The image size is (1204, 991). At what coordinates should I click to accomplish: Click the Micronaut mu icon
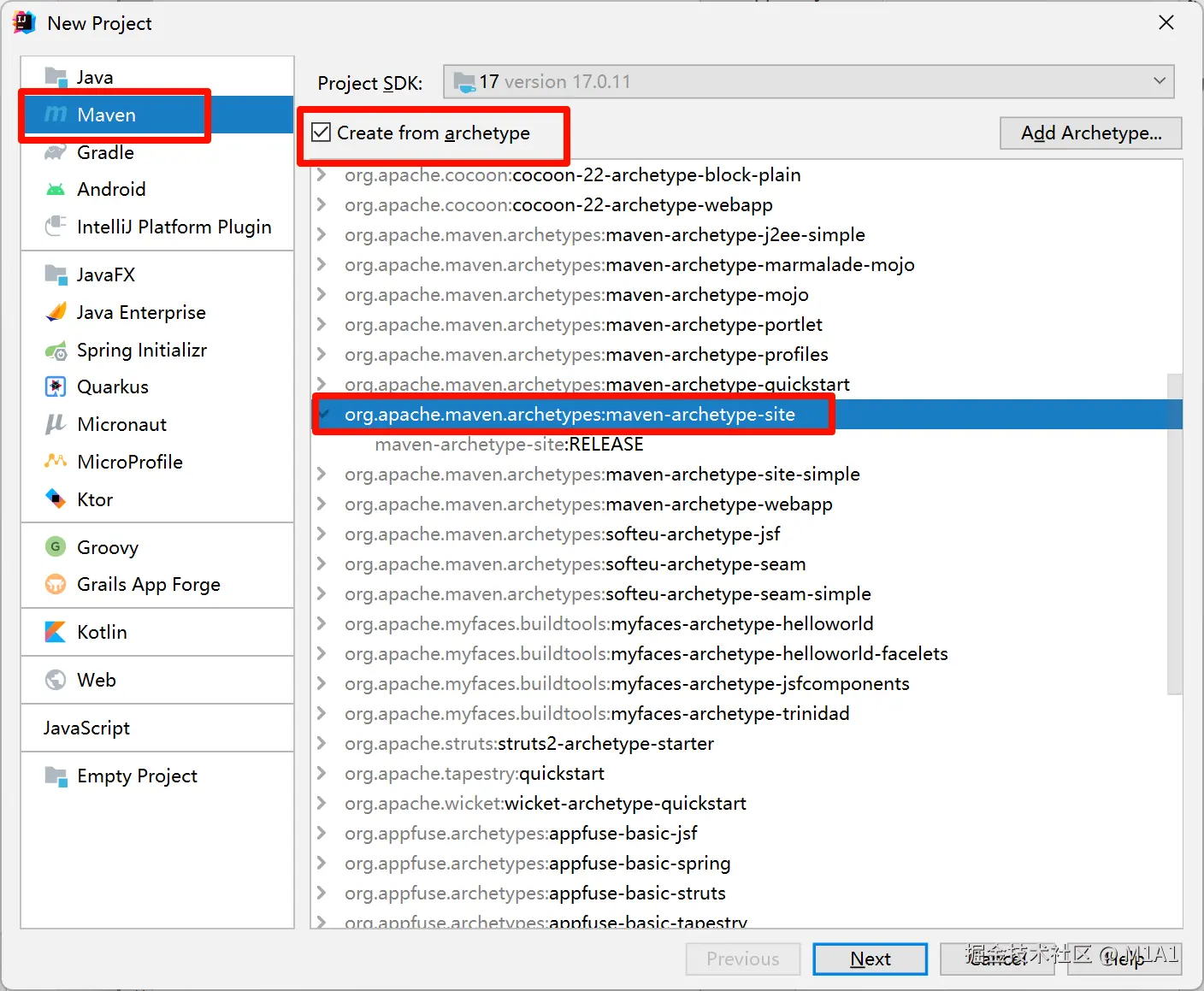tap(56, 424)
